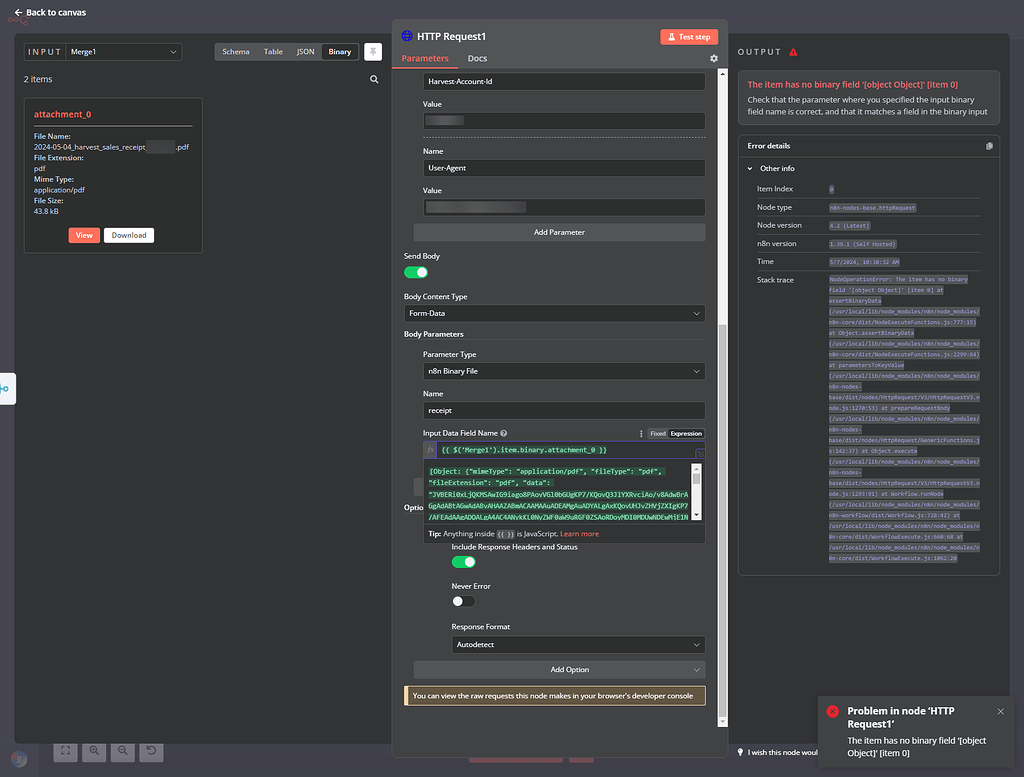Zoom to fit the workflow canvas
The image size is (1024, 777).
(65, 752)
